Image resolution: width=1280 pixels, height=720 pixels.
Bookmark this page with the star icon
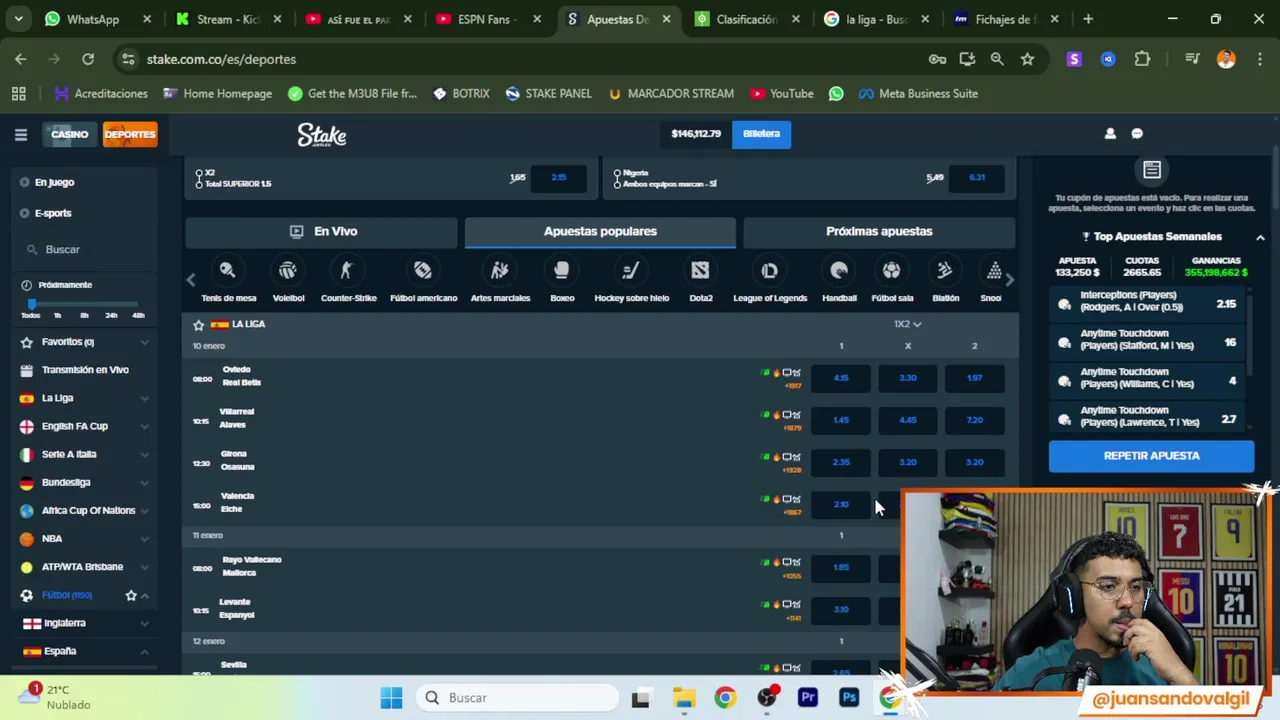coord(1027,59)
